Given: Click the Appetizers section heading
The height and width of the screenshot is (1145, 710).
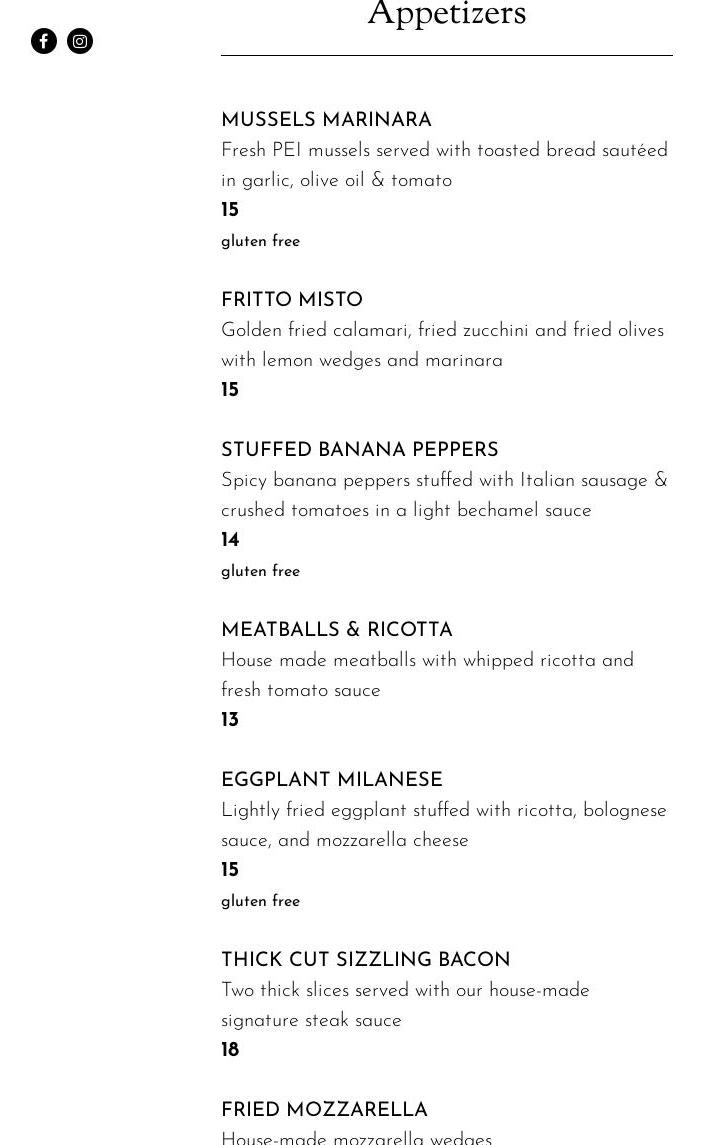Looking at the screenshot, I should [446, 15].
